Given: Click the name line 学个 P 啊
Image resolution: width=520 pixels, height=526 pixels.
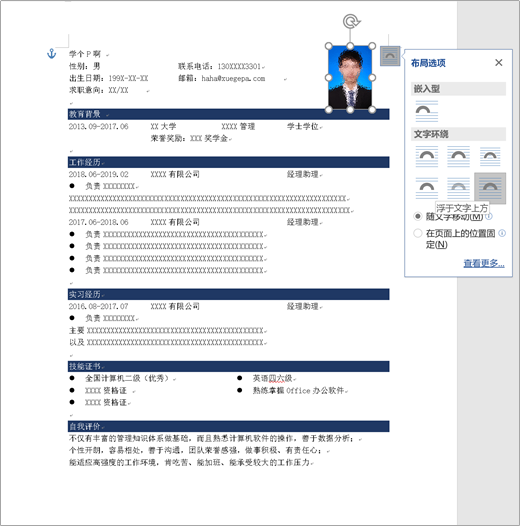Looking at the screenshot, I should point(85,54).
